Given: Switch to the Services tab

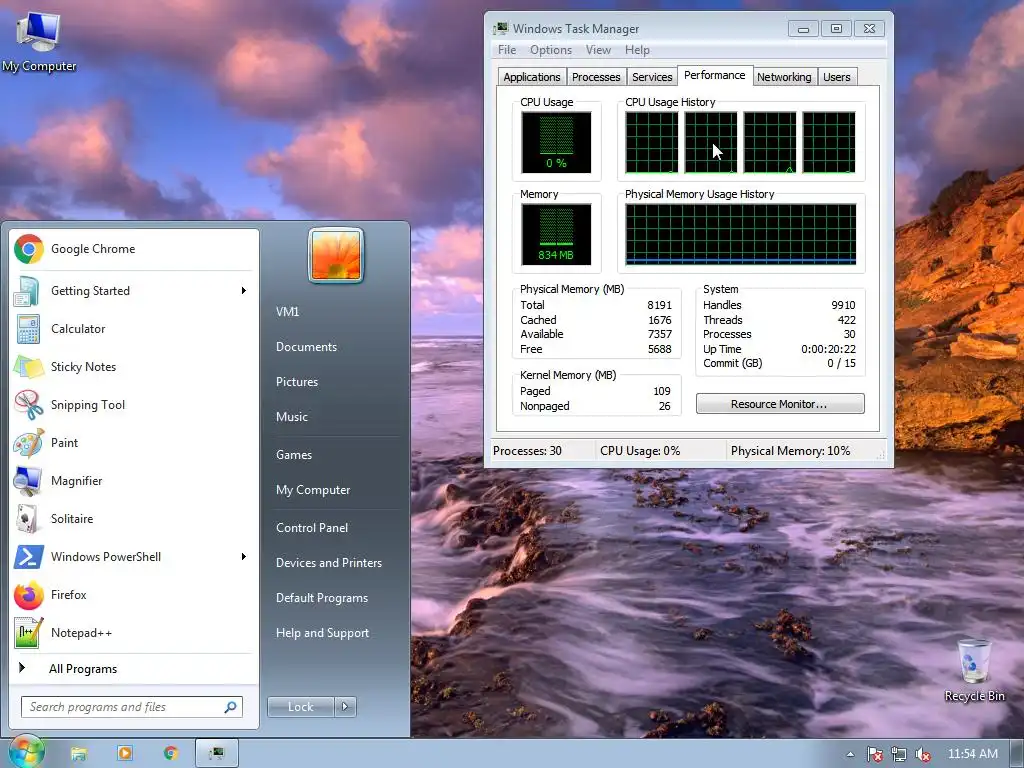Looking at the screenshot, I should pyautogui.click(x=652, y=77).
